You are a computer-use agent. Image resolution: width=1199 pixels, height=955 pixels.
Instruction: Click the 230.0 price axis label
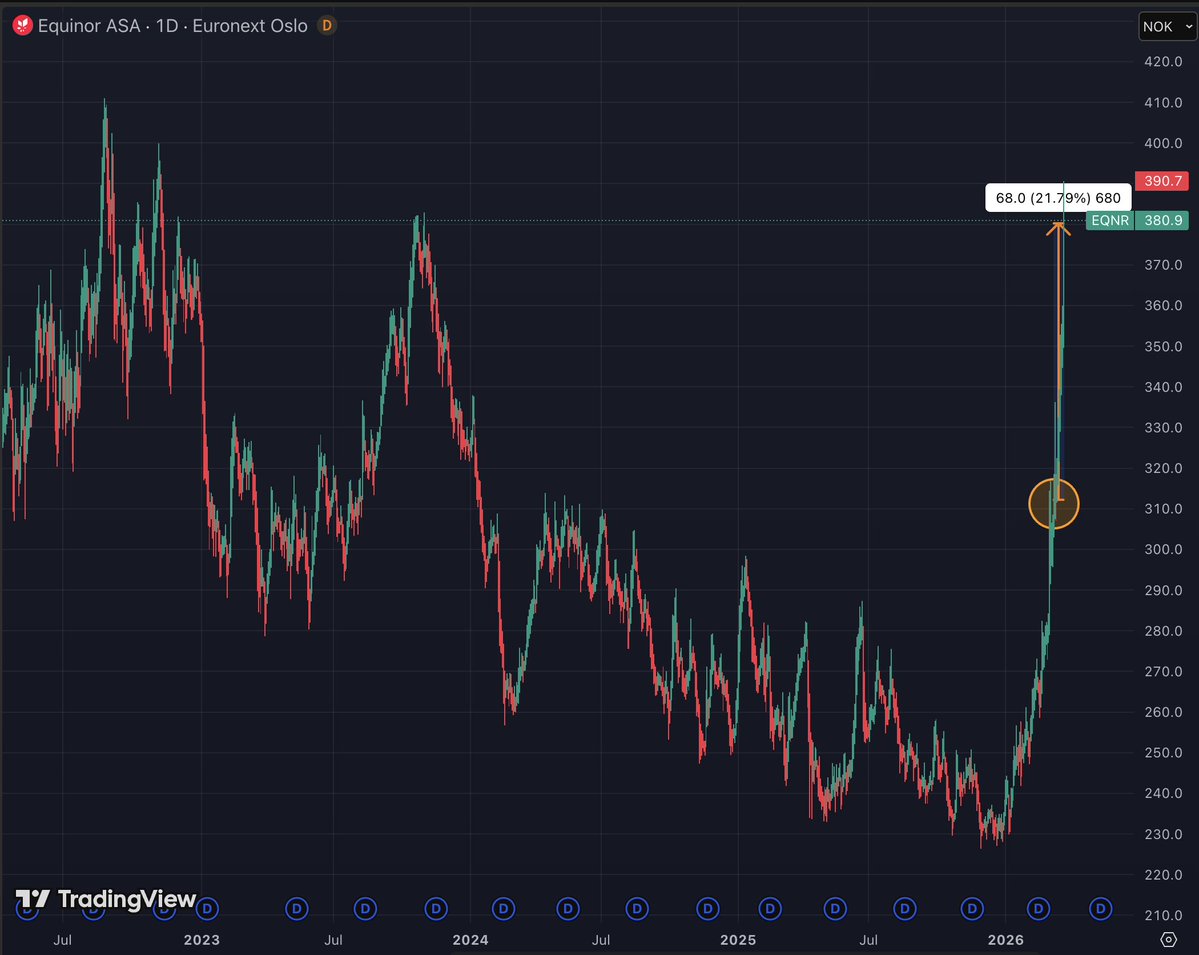click(1163, 834)
